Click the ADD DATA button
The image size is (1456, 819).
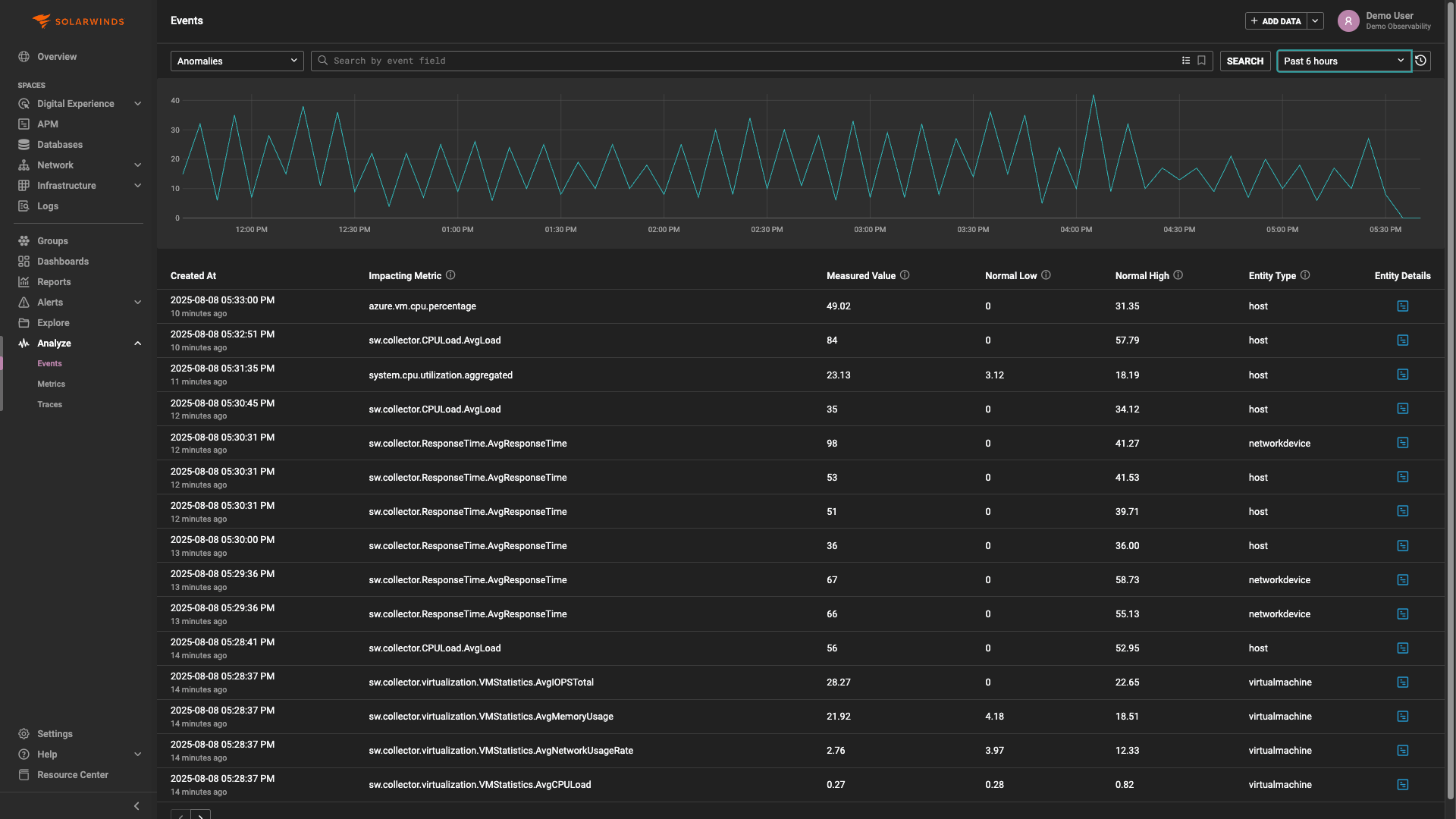[x=1276, y=21]
